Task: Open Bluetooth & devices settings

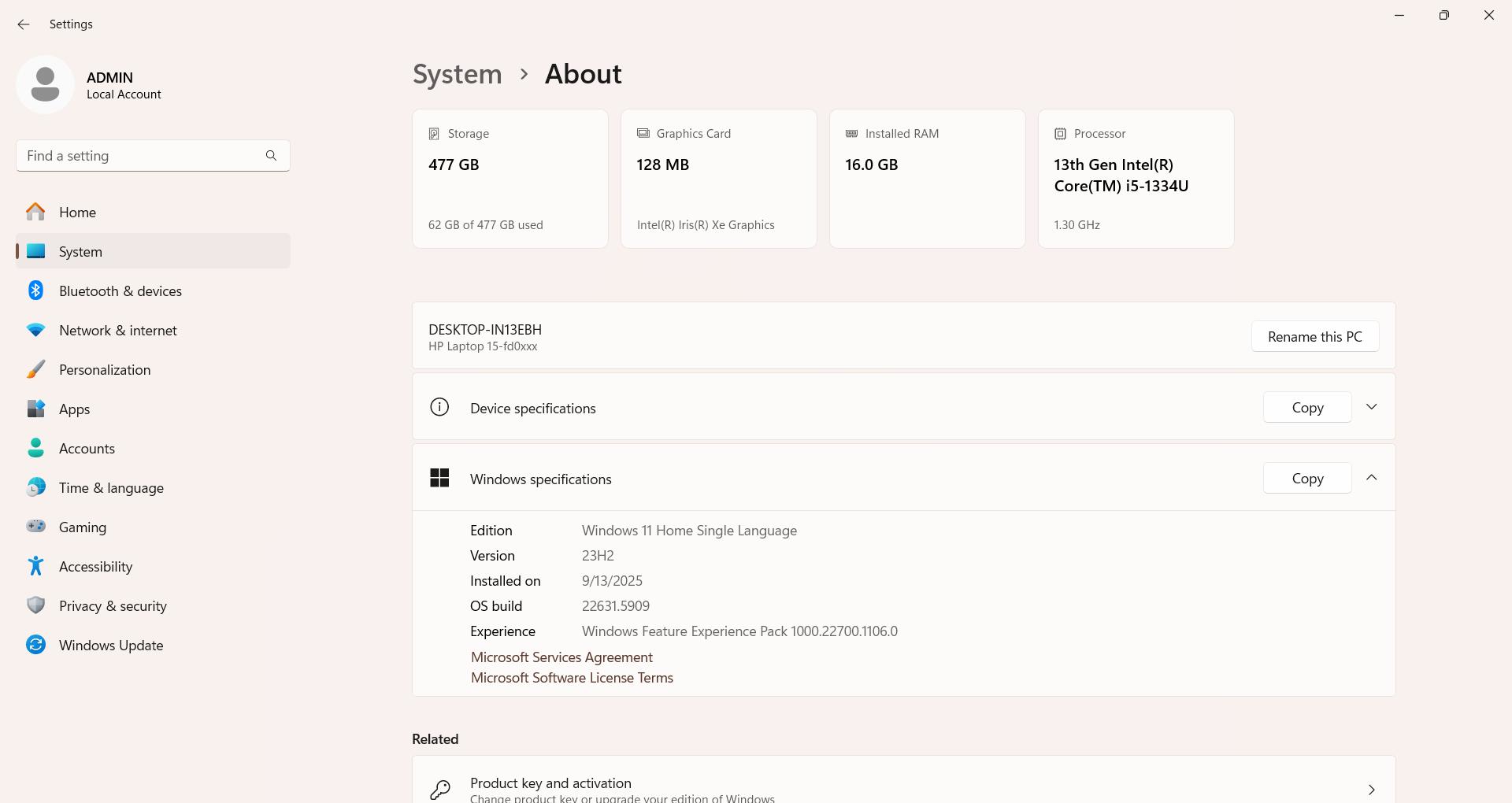Action: coord(120,291)
